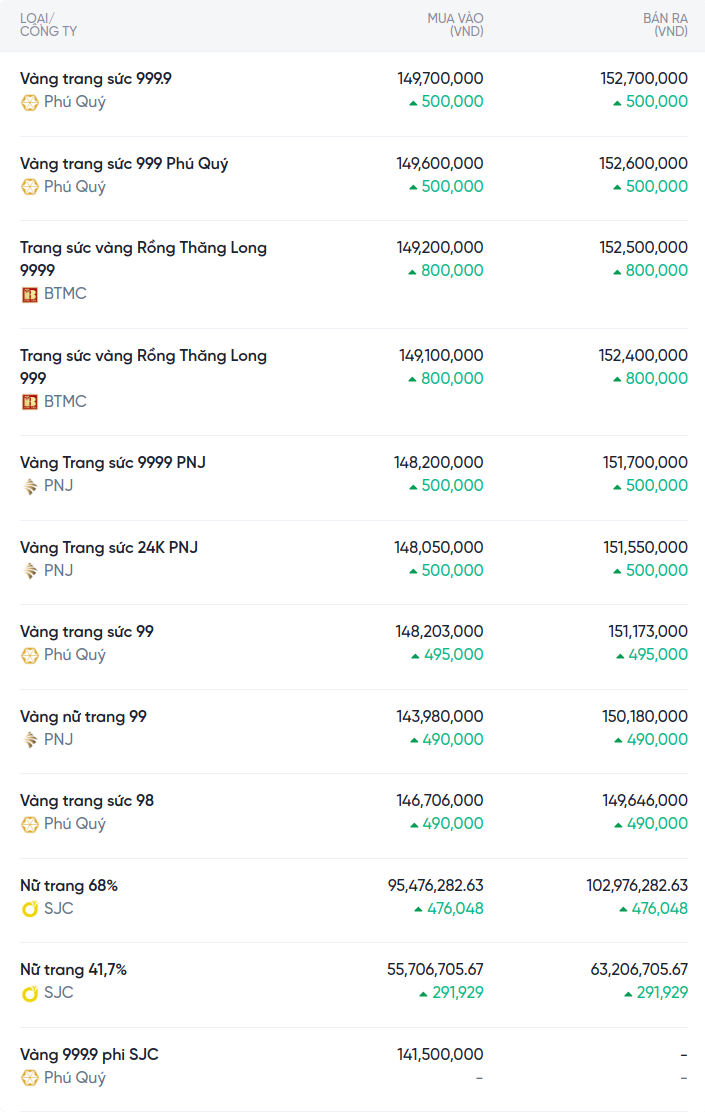Click SJC logo under Nữ trang 68%

[x=30, y=909]
